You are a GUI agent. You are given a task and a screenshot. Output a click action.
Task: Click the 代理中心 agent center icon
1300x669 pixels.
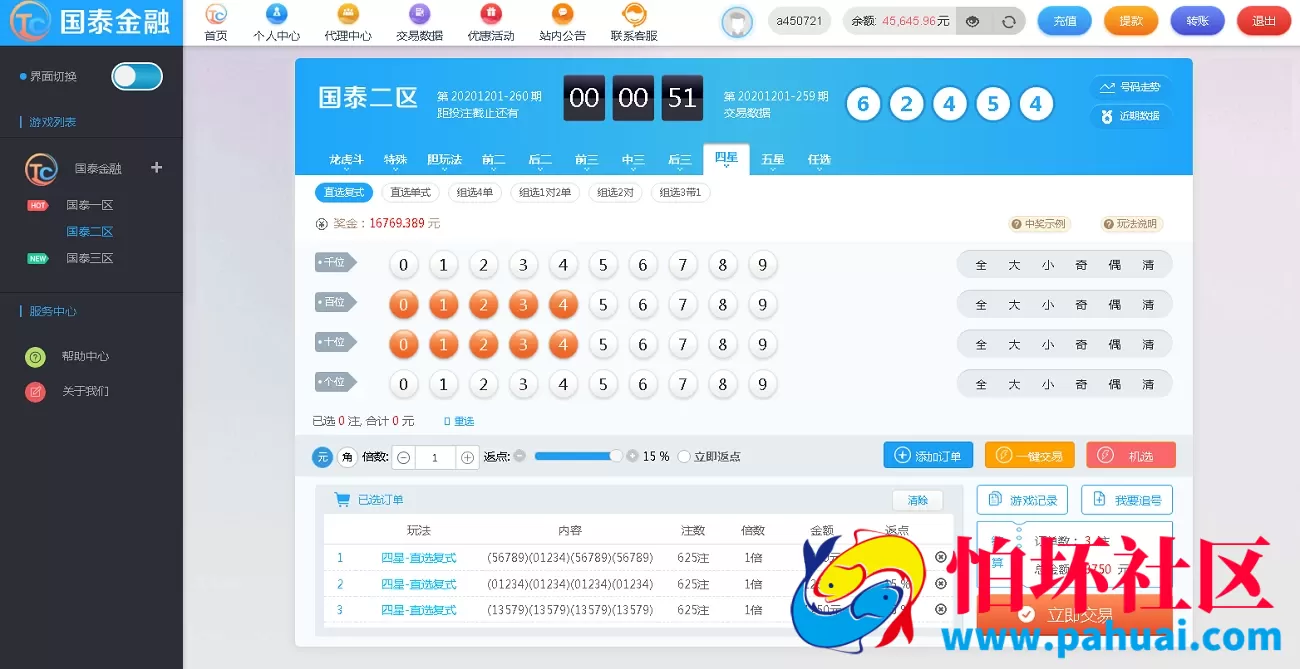click(x=347, y=21)
